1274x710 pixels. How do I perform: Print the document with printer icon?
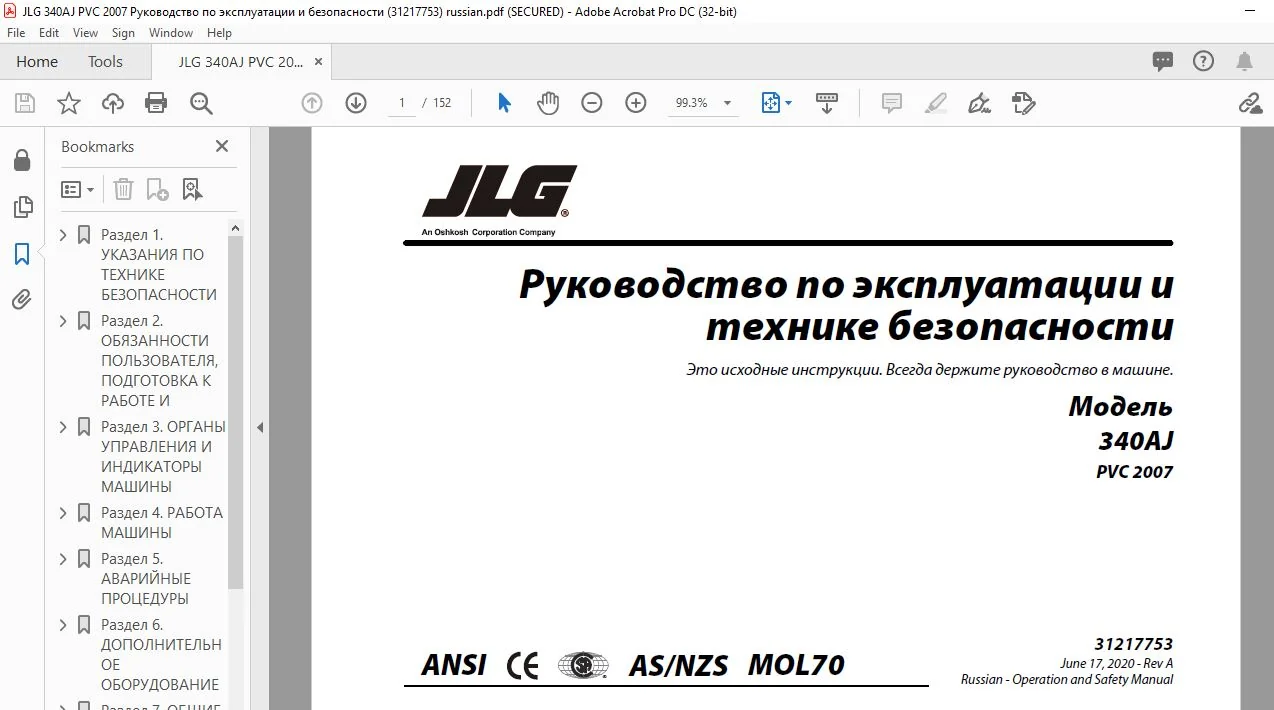pyautogui.click(x=156, y=103)
